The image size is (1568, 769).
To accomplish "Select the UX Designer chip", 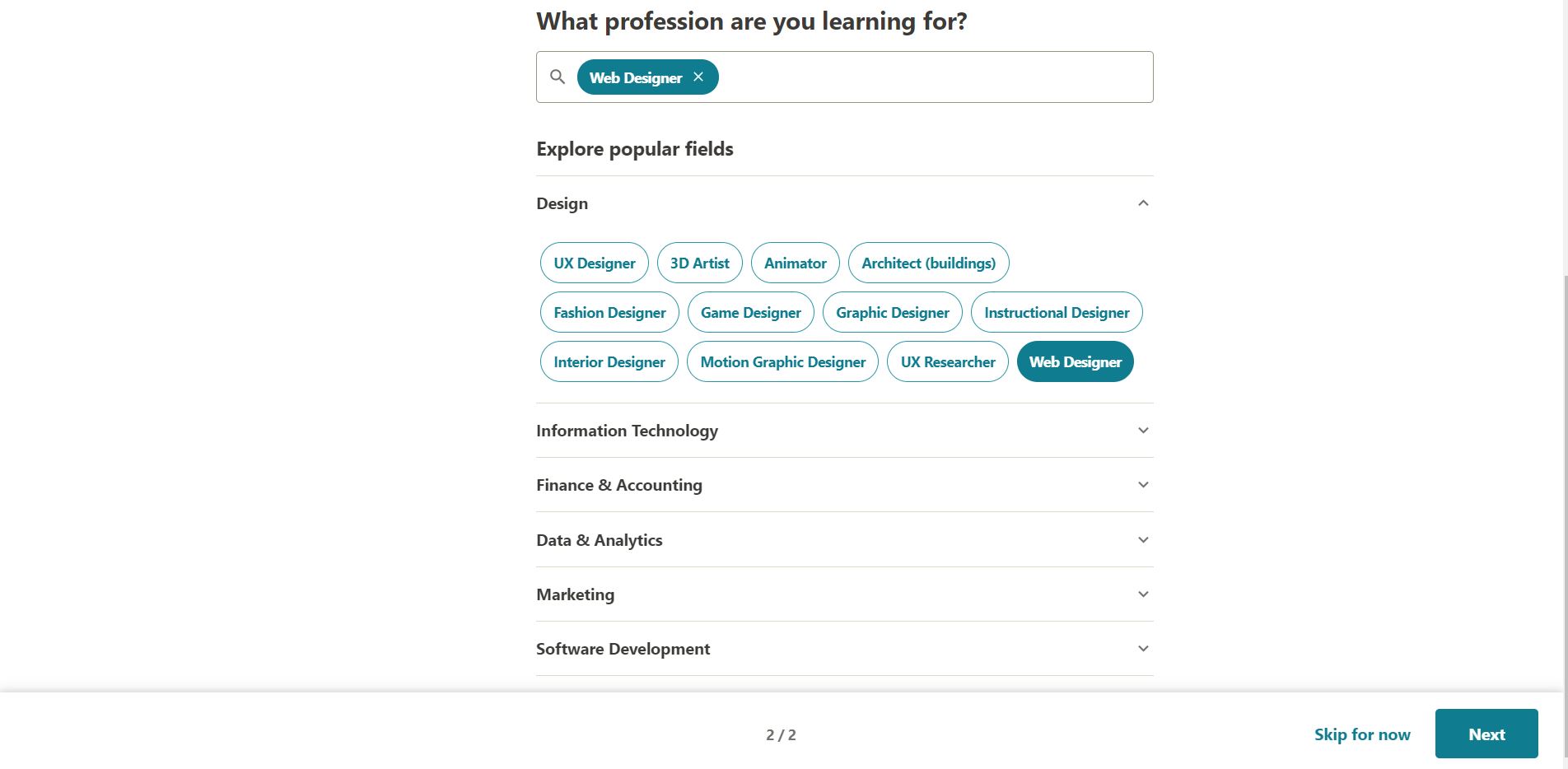I will tap(595, 263).
